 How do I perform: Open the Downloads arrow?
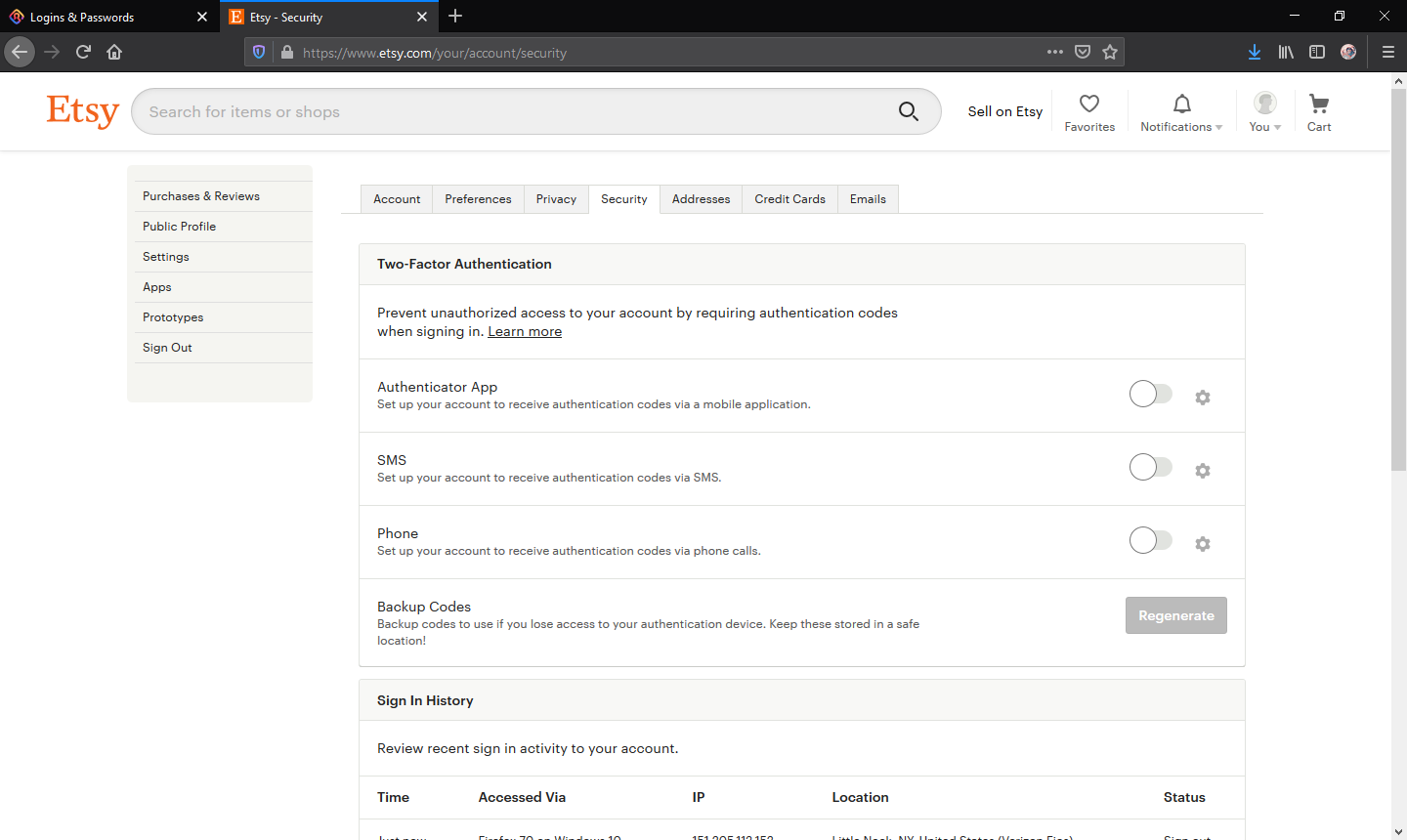pos(1255,52)
